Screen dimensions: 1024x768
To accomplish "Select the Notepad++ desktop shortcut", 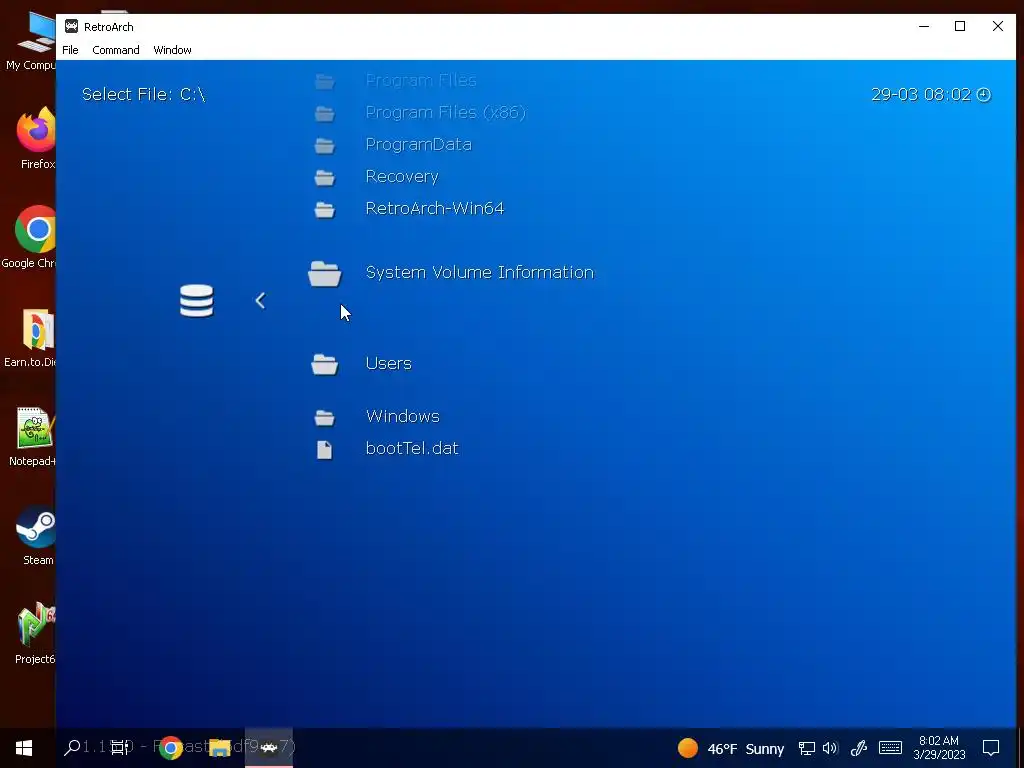I will 33,436.
